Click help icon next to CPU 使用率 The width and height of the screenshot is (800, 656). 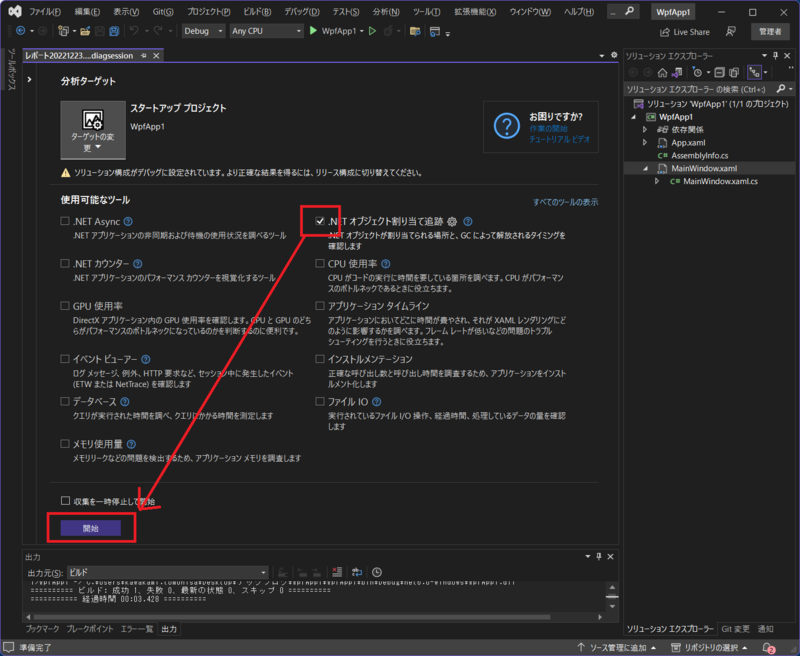click(386, 264)
